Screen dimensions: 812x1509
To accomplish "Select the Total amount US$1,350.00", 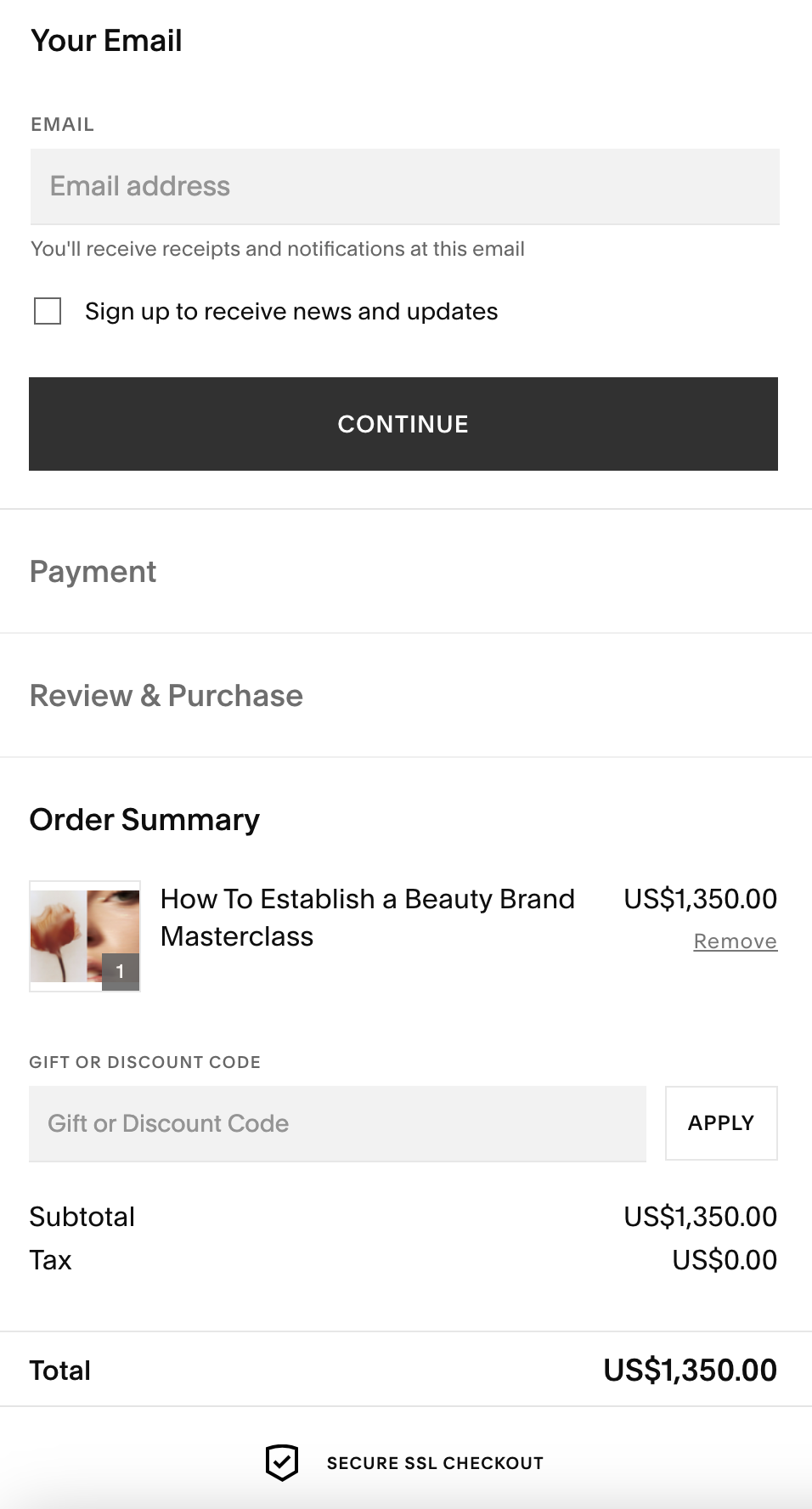I will coord(691,1370).
